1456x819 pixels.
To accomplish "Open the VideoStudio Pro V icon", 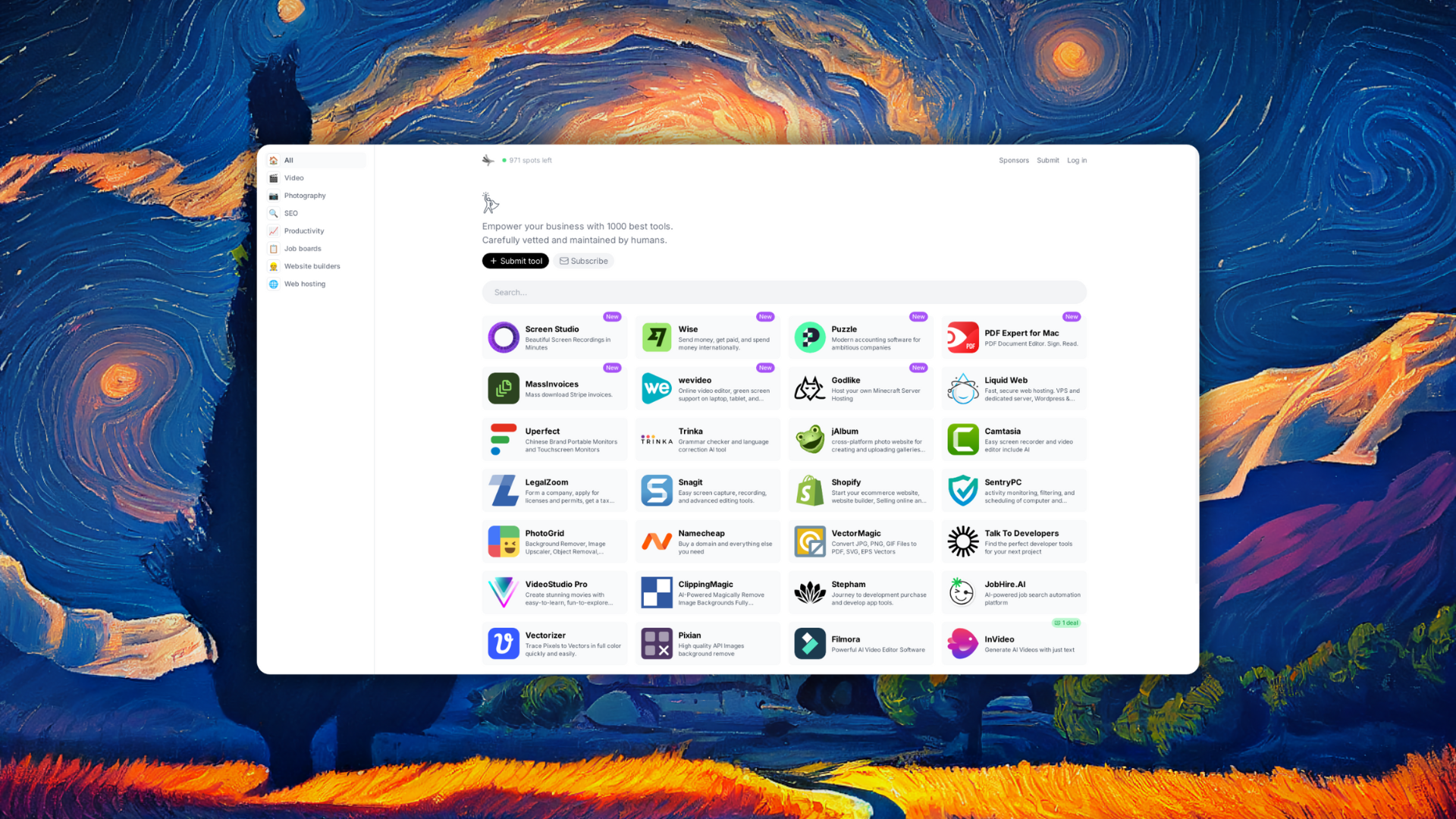I will point(504,592).
